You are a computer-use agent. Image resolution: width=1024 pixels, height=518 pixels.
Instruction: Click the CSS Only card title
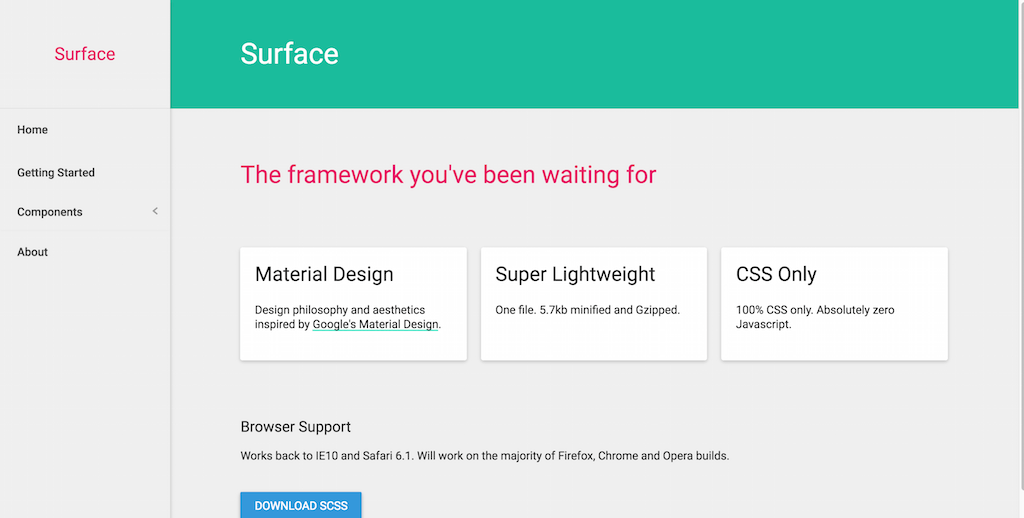pos(776,274)
